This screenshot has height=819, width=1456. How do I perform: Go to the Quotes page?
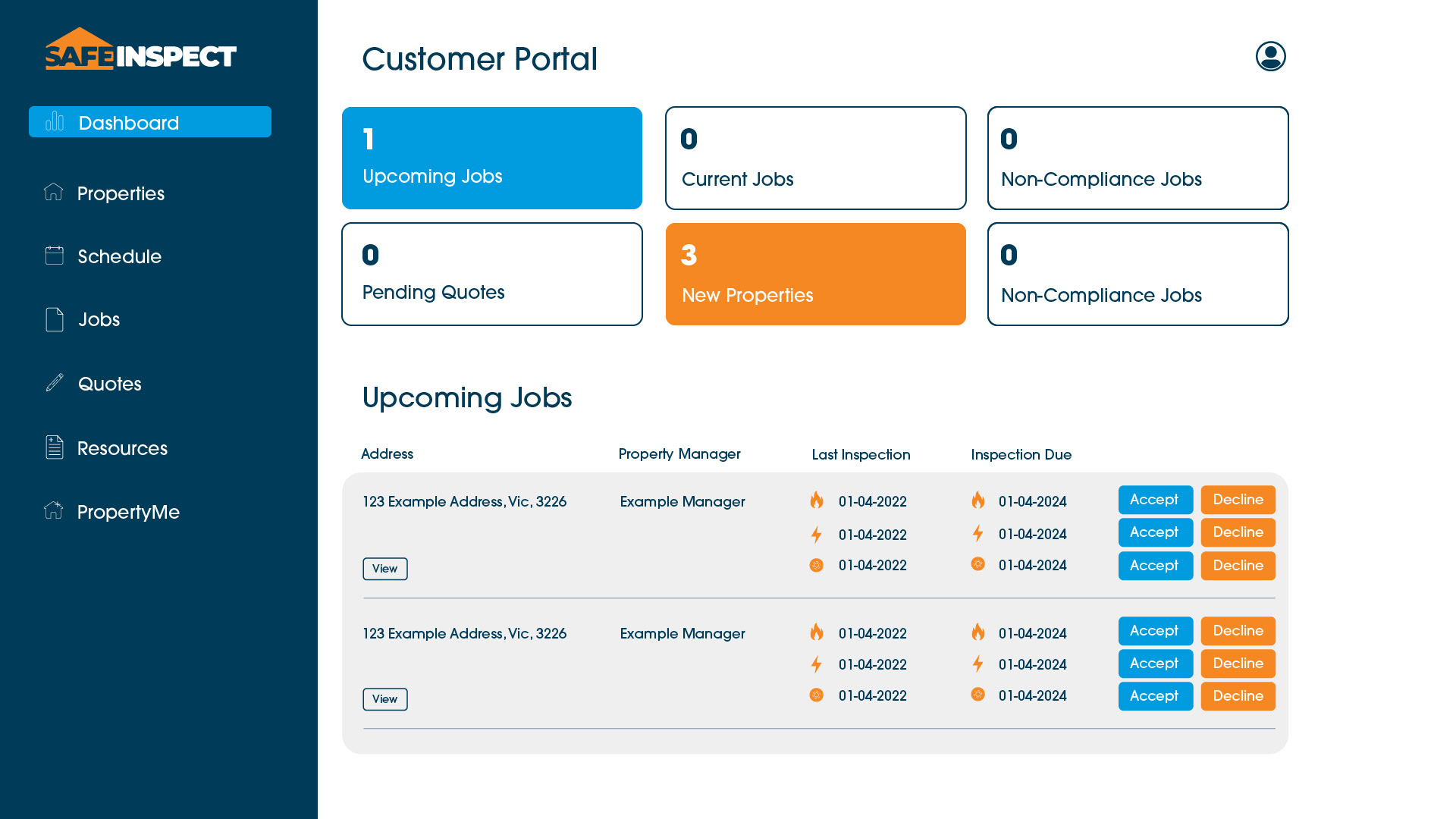click(109, 384)
